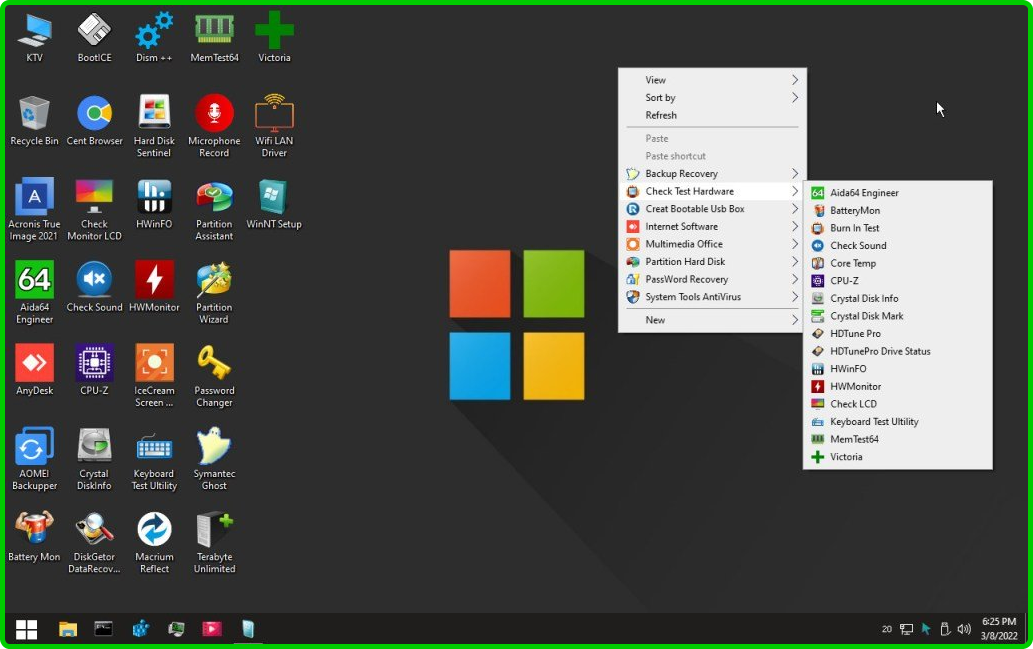1033x649 pixels.
Task: Click the USB device tray icon
Action: [x=945, y=629]
